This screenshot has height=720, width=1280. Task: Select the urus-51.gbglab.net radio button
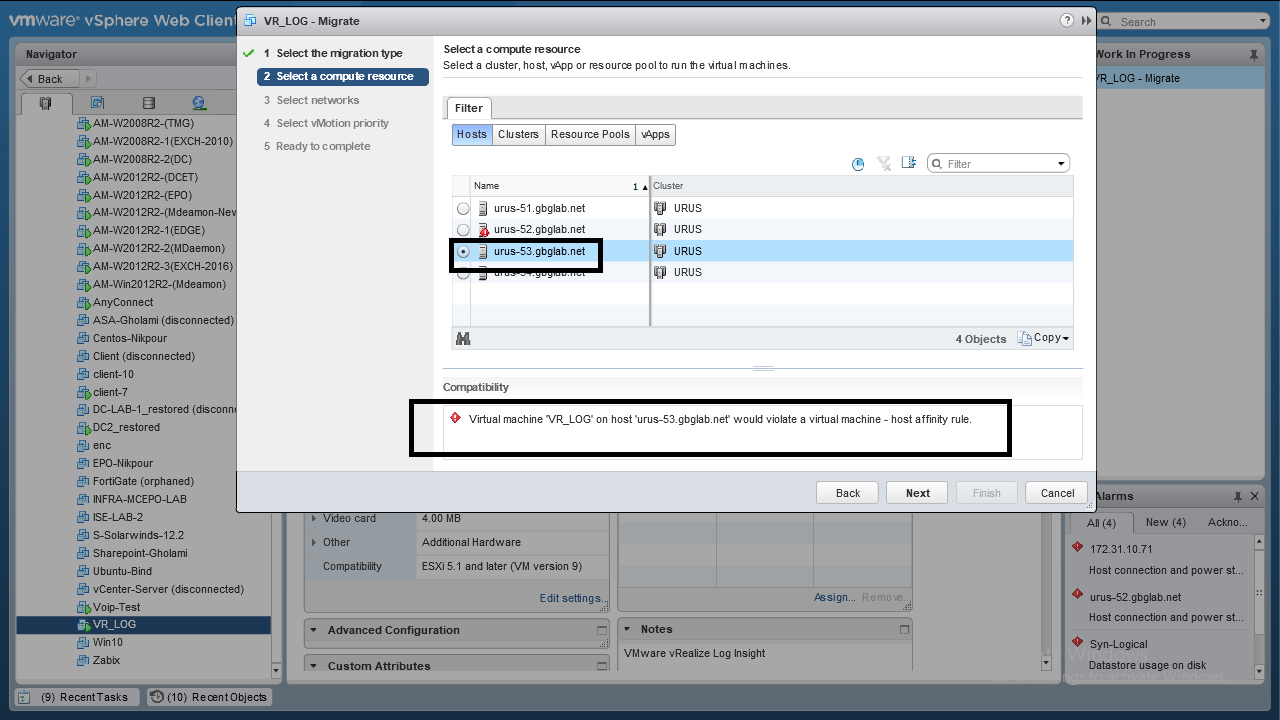click(x=463, y=209)
